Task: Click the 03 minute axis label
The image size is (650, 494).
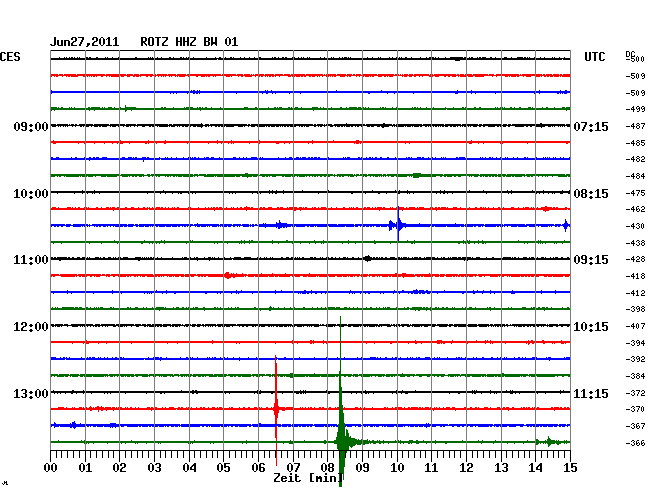Action: click(154, 468)
